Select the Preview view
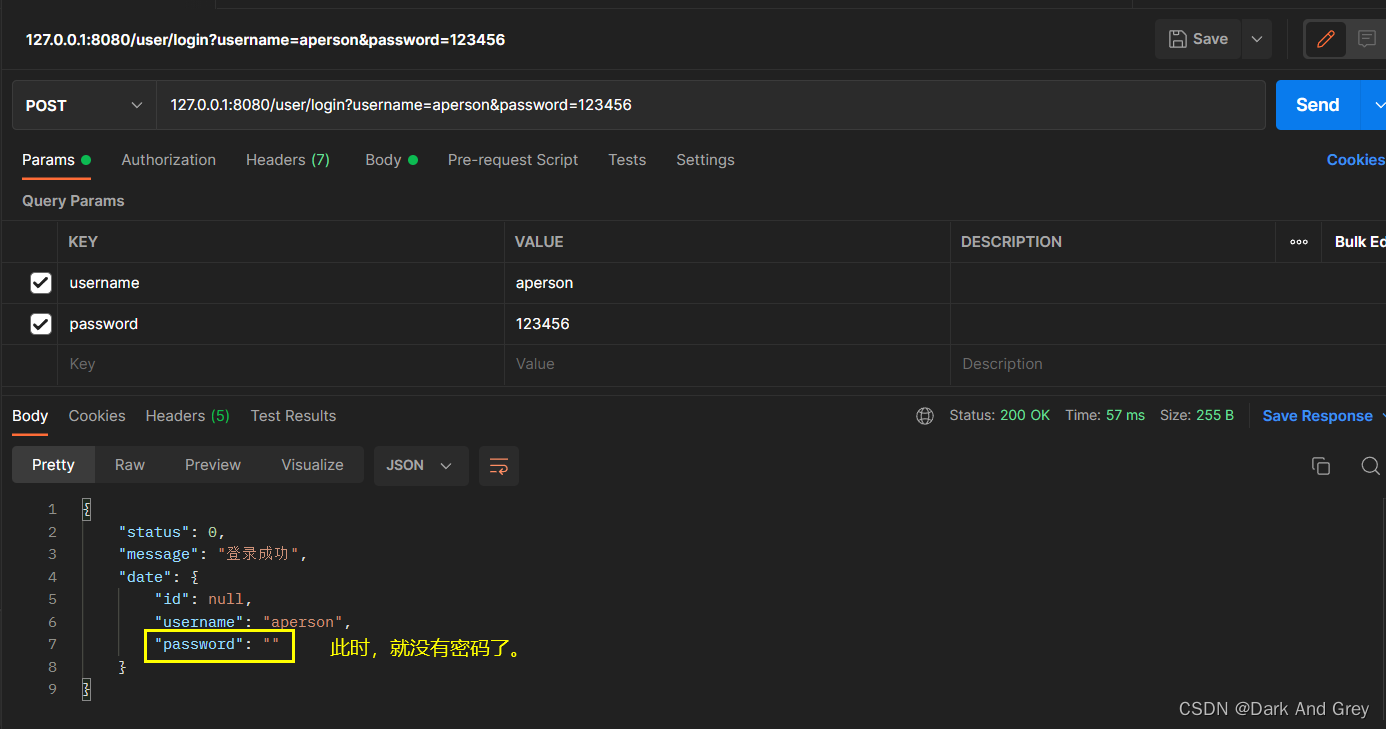The image size is (1386, 729). pyautogui.click(x=213, y=465)
